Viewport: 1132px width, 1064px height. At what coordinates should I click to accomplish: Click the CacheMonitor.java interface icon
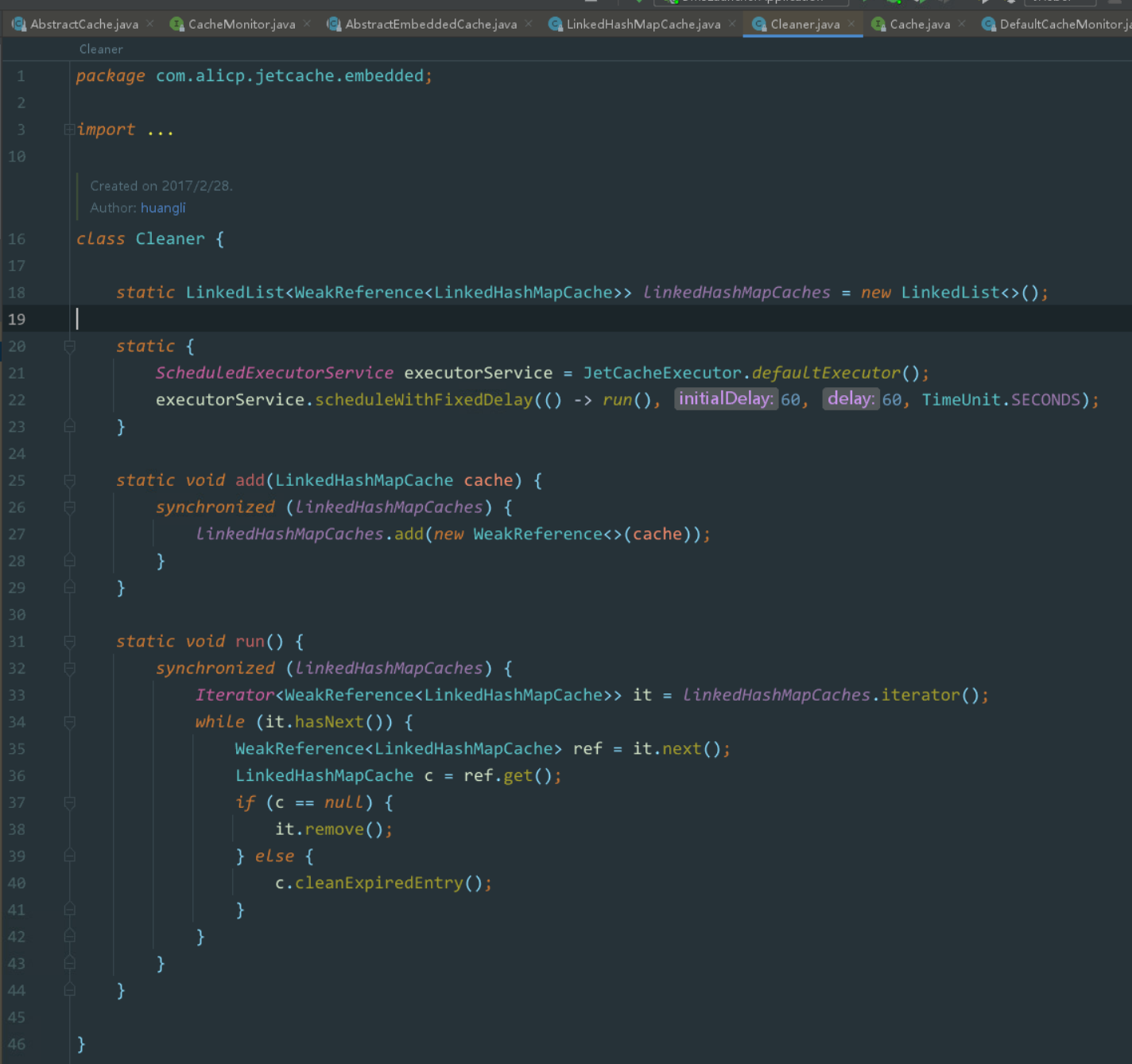tap(176, 25)
